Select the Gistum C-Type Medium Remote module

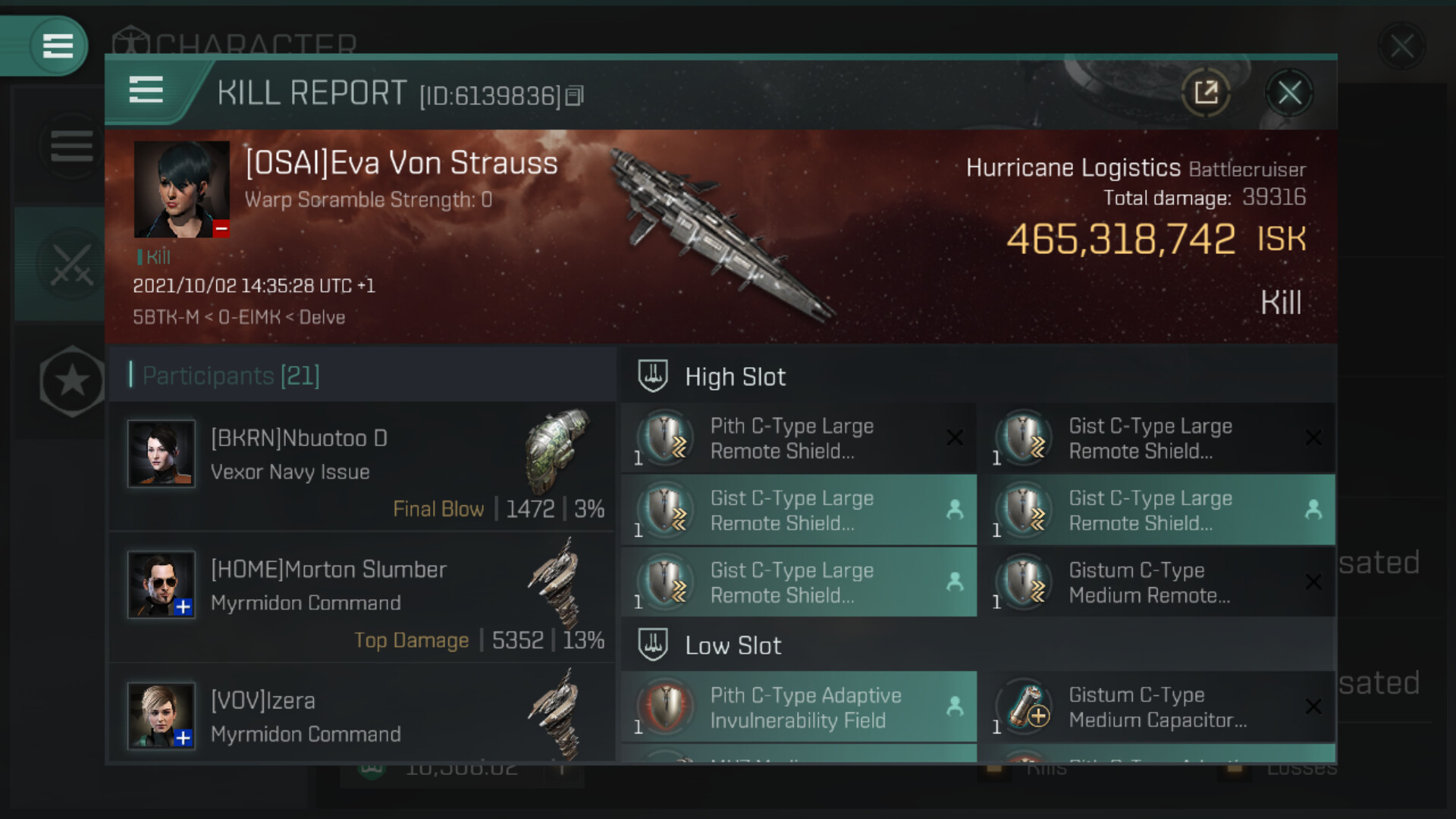tap(1156, 582)
